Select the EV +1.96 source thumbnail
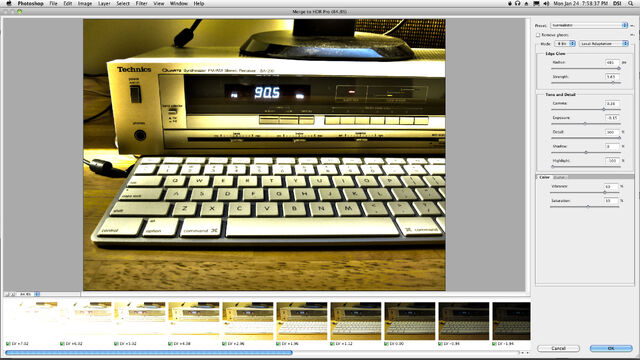The height and width of the screenshot is (360, 640). click(302, 321)
